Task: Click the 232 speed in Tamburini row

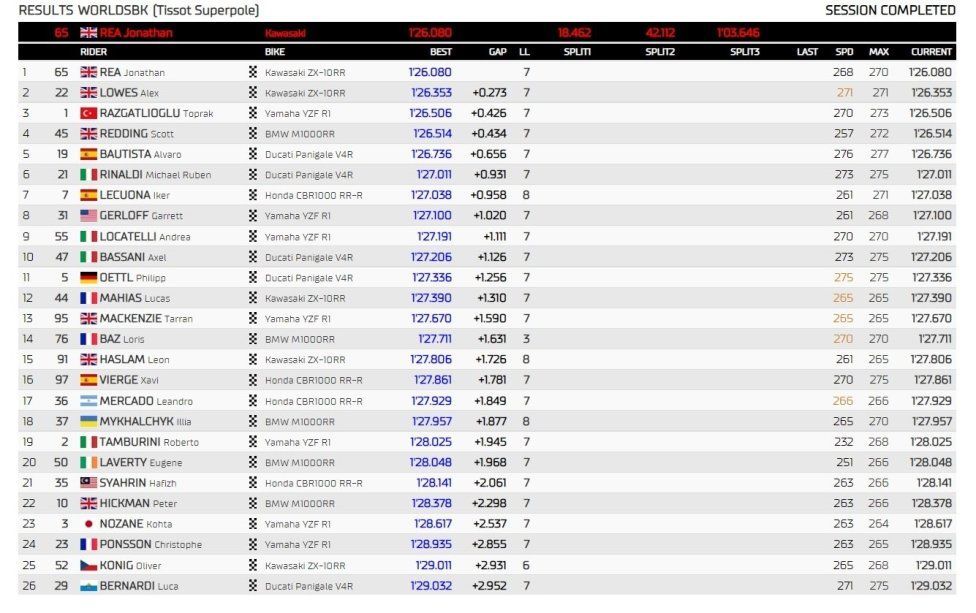Action: 843,442
